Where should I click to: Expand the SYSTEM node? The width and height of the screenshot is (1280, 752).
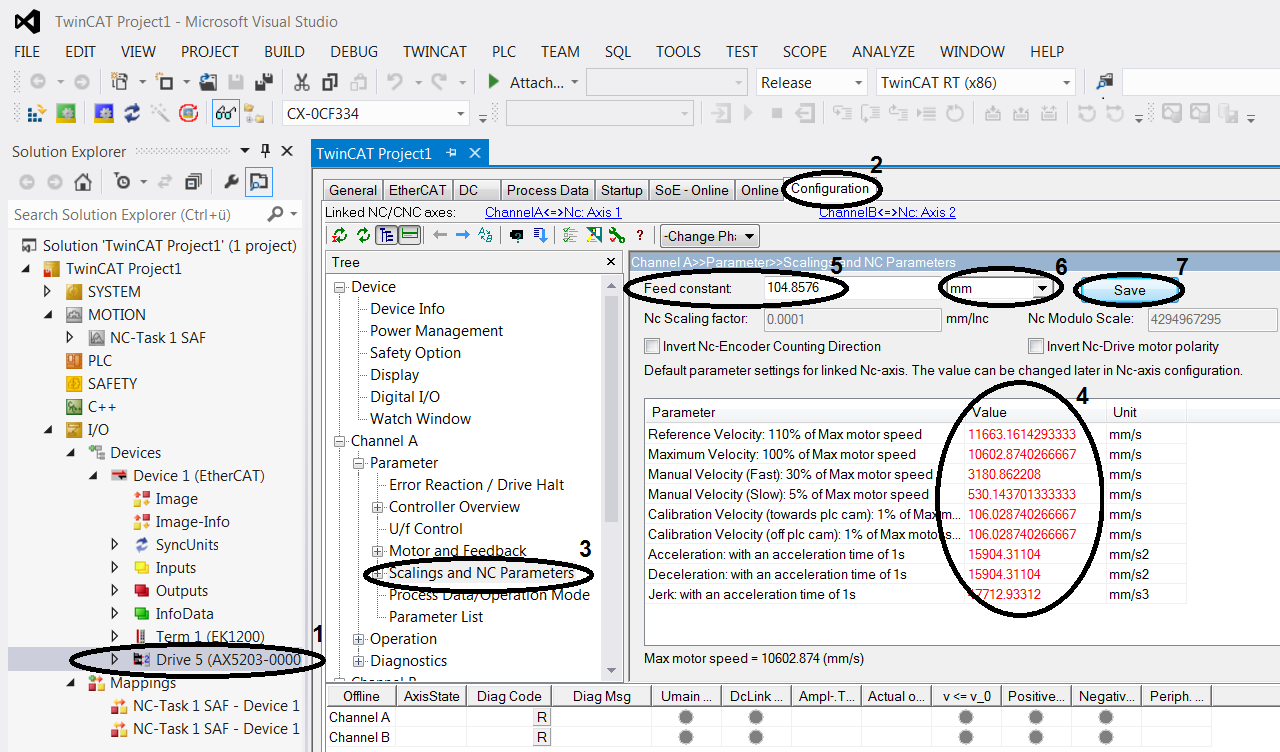tap(47, 291)
